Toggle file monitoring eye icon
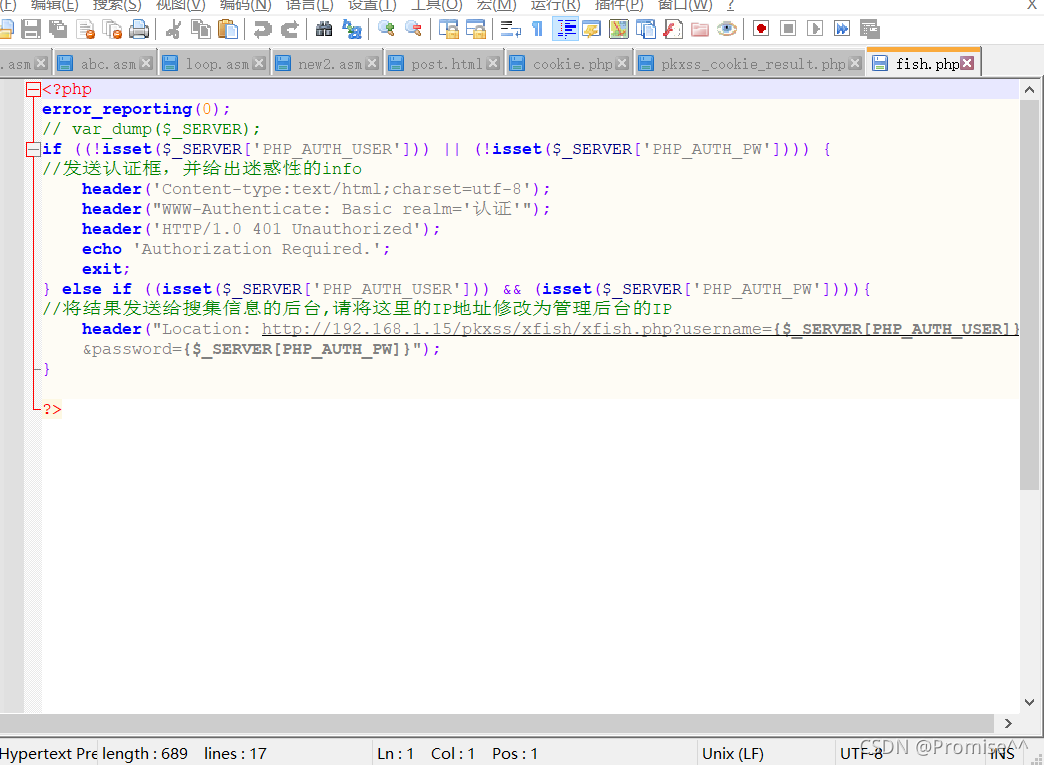 [727, 29]
